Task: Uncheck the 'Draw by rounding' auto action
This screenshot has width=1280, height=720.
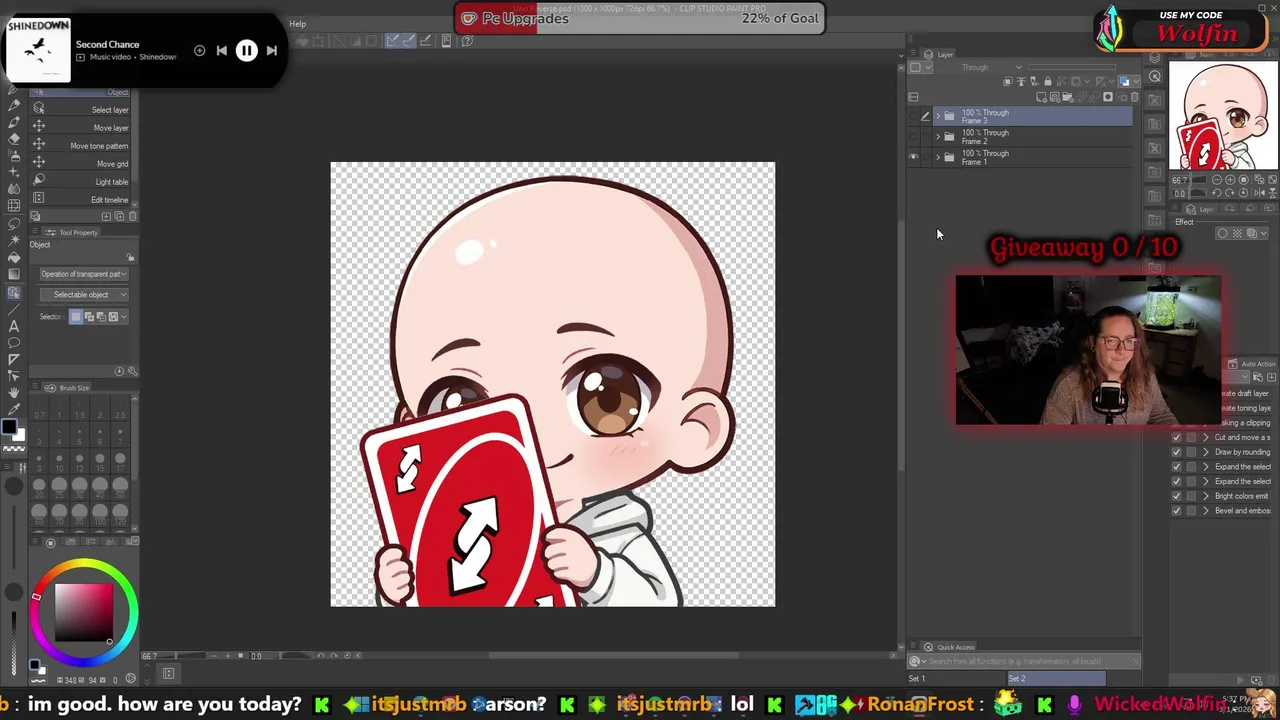Action: (1177, 452)
